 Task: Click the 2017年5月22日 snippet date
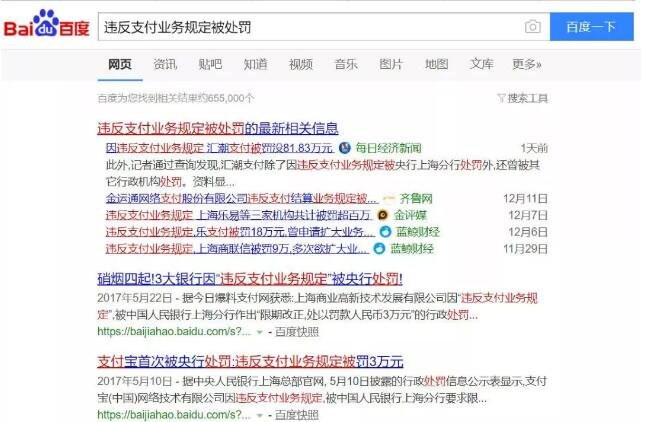point(135,298)
